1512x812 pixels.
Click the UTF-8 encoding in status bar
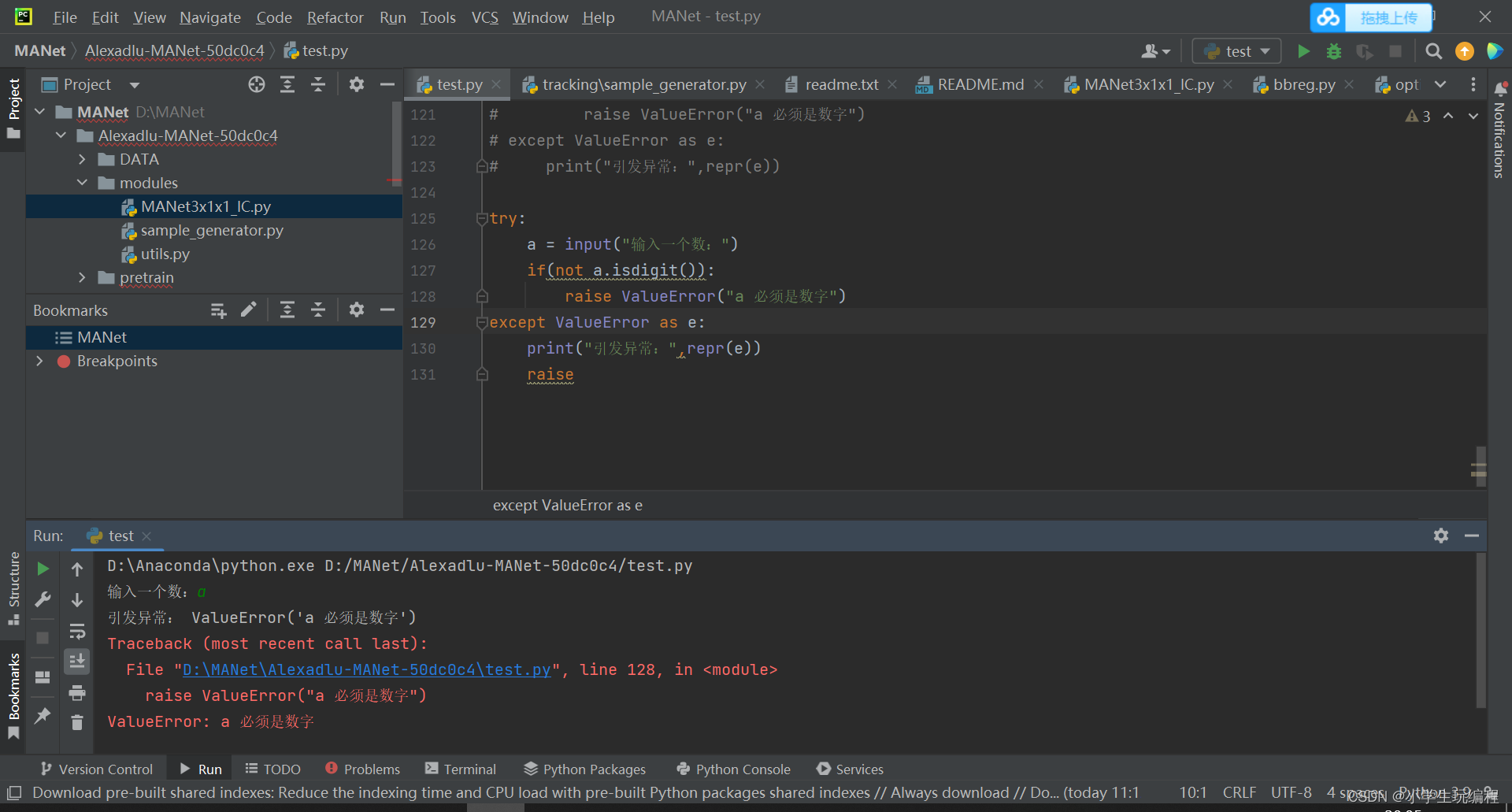point(1291,792)
